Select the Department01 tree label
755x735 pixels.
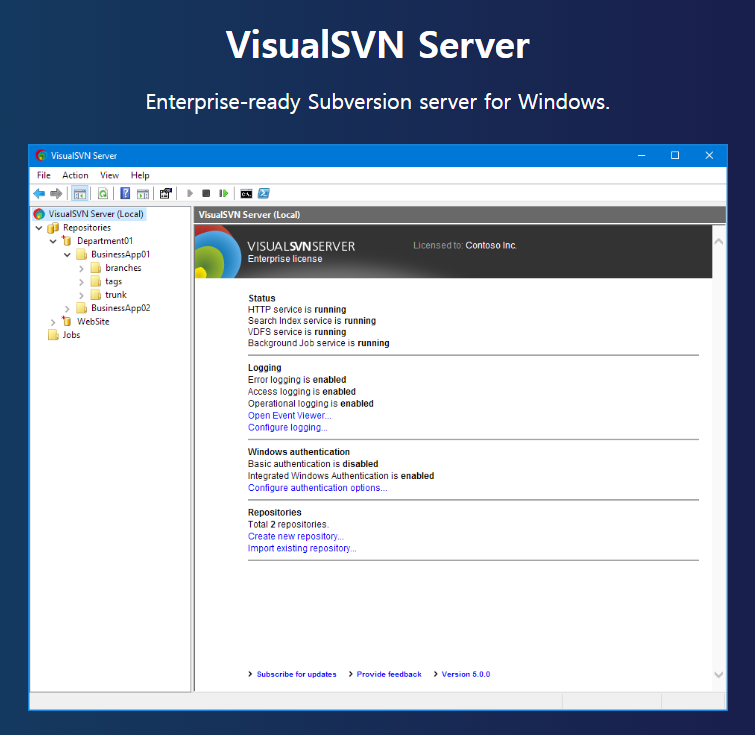point(104,241)
